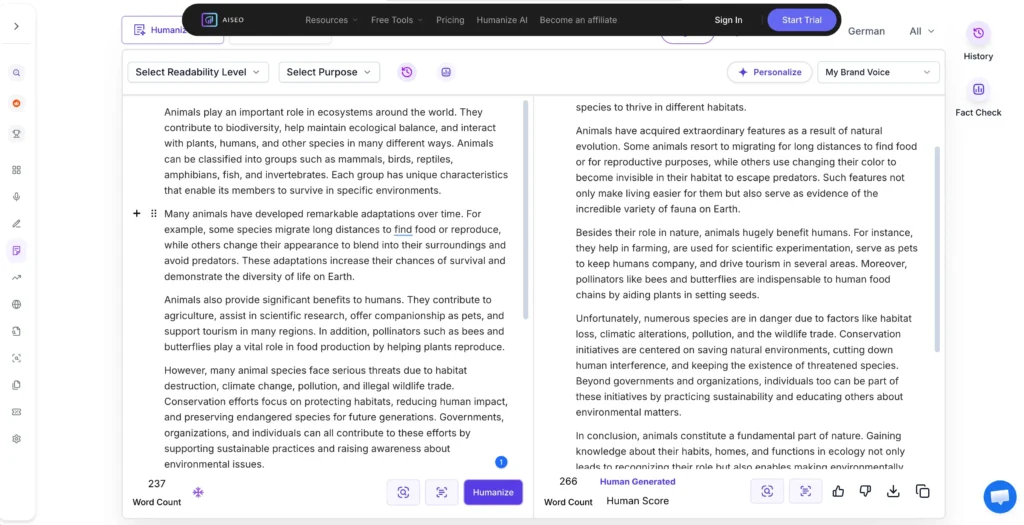Click the Human Generated label
The width and height of the screenshot is (1024, 525).
tap(637, 482)
